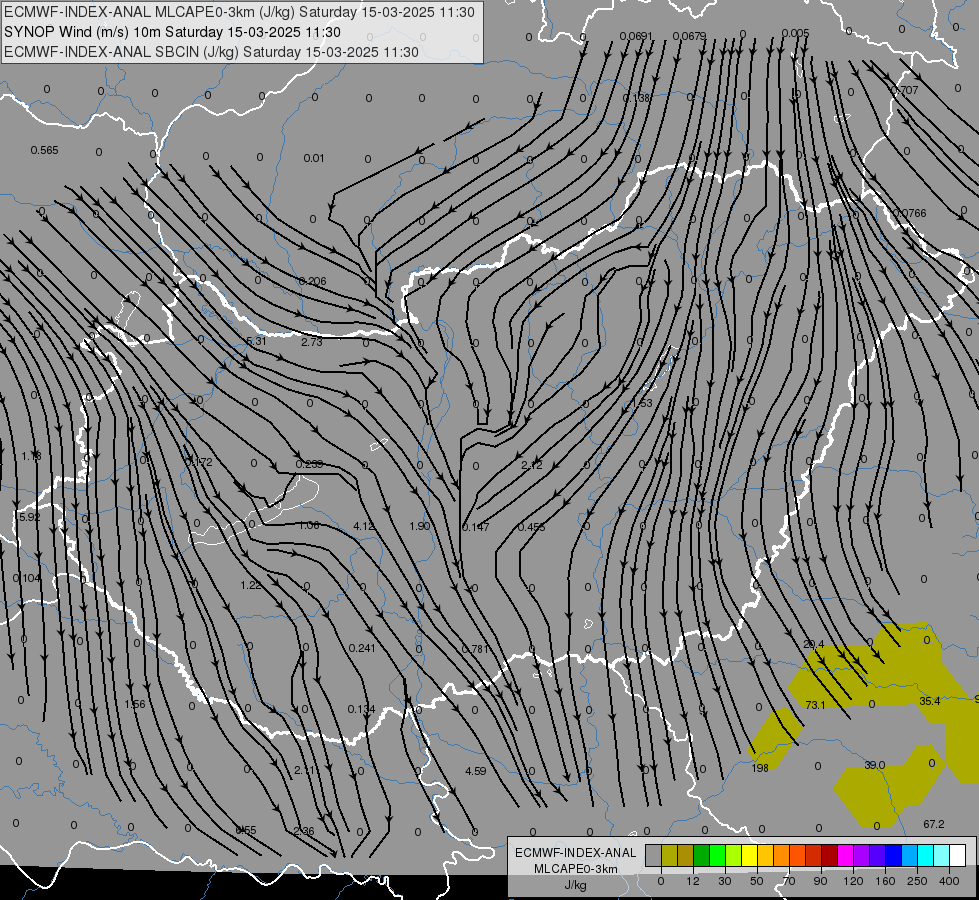Click the map value 2.36
The height and width of the screenshot is (900, 979).
[x=304, y=831]
